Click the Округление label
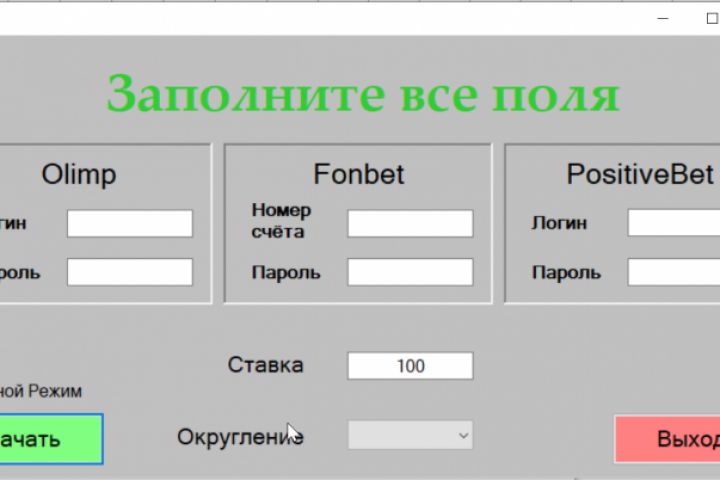 [x=240, y=437]
